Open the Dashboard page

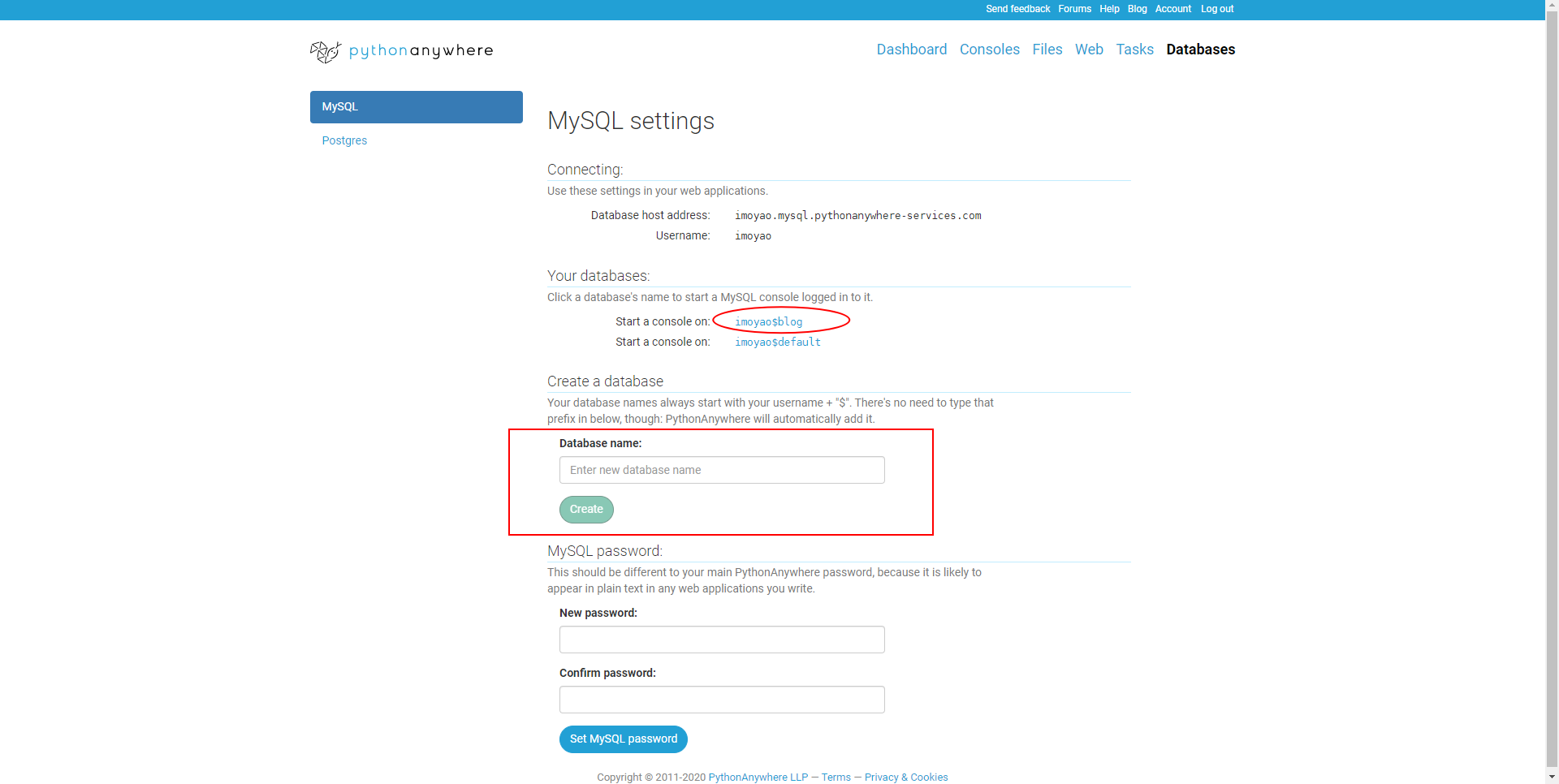(912, 50)
